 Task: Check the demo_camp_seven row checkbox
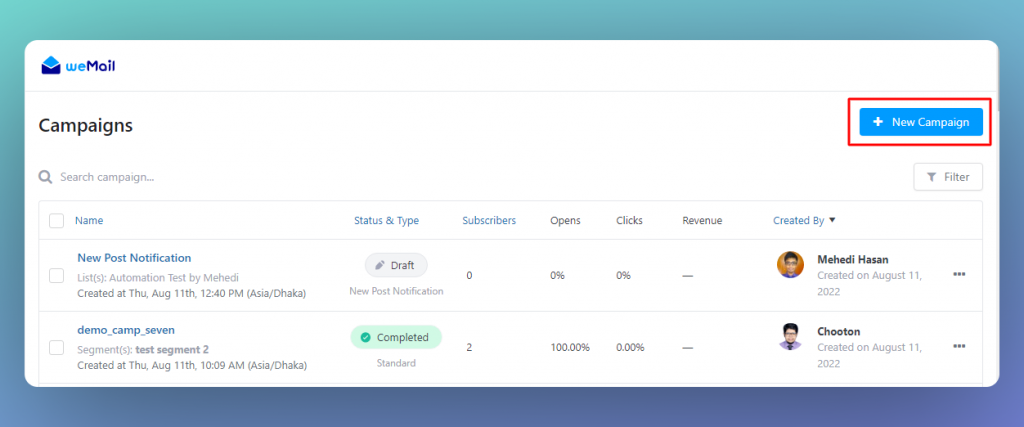(57, 347)
